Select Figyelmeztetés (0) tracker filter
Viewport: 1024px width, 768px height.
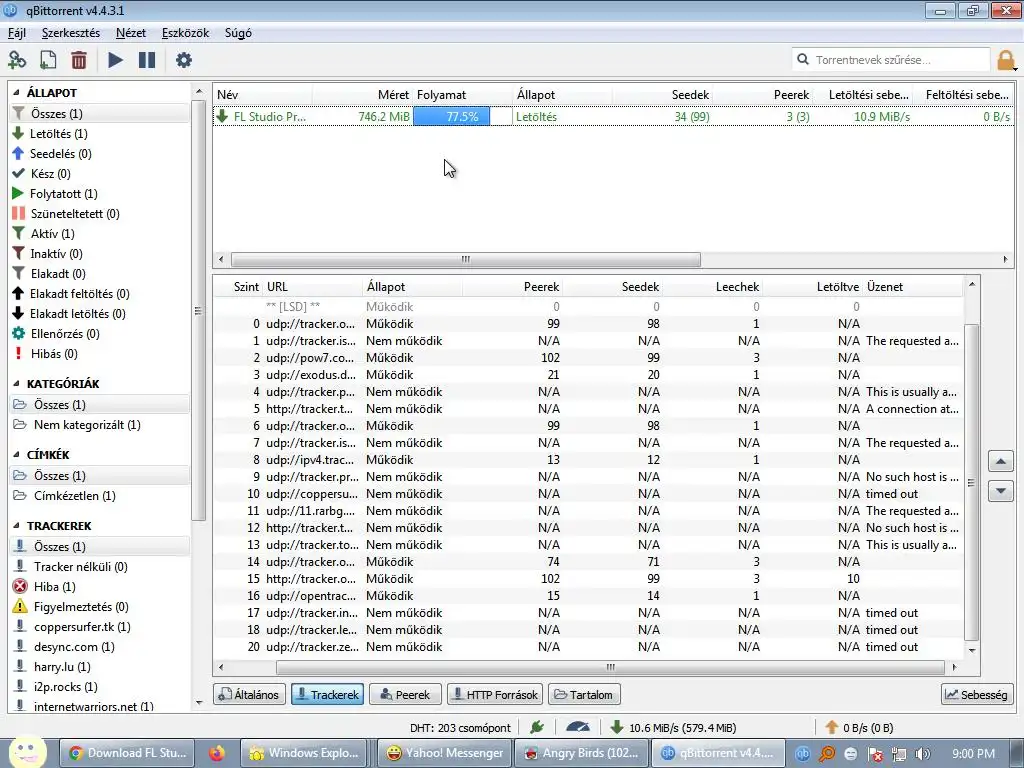click(100, 607)
